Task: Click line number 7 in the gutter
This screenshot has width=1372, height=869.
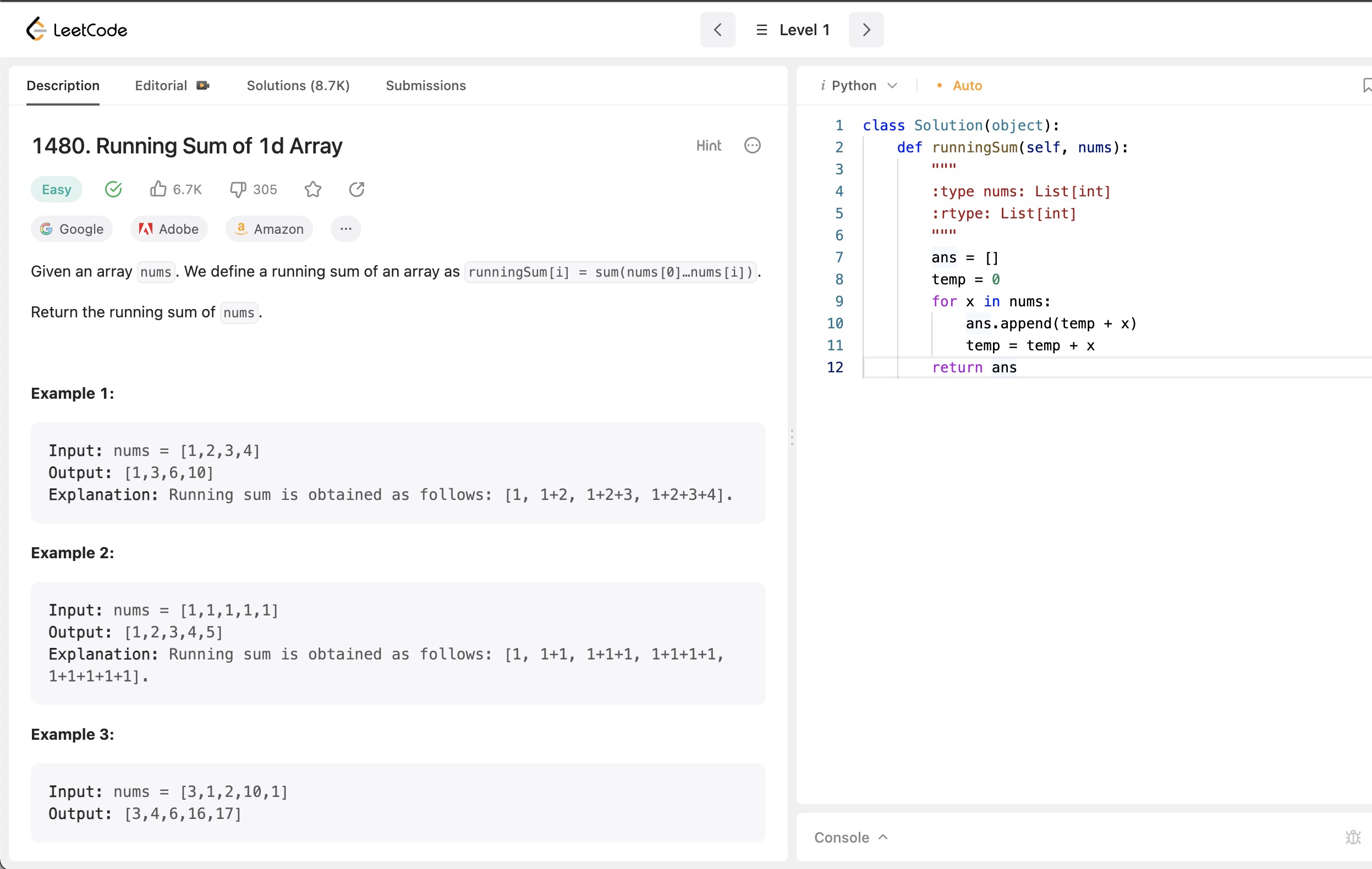Action: pyautogui.click(x=839, y=257)
